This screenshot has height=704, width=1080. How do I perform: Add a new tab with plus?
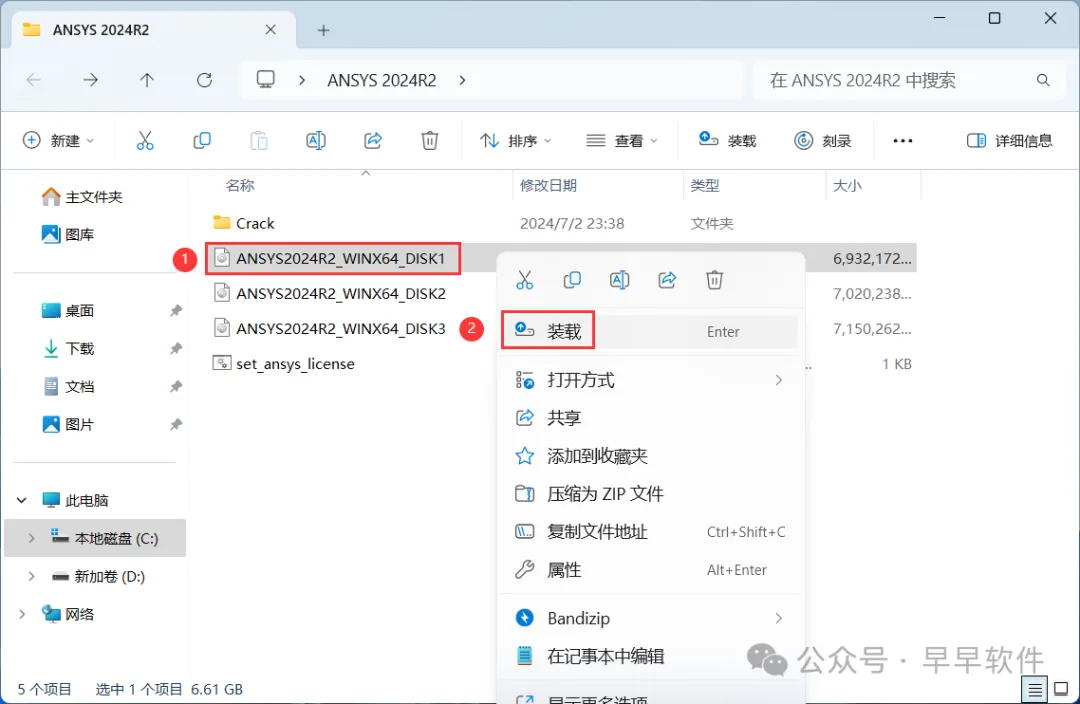[324, 30]
